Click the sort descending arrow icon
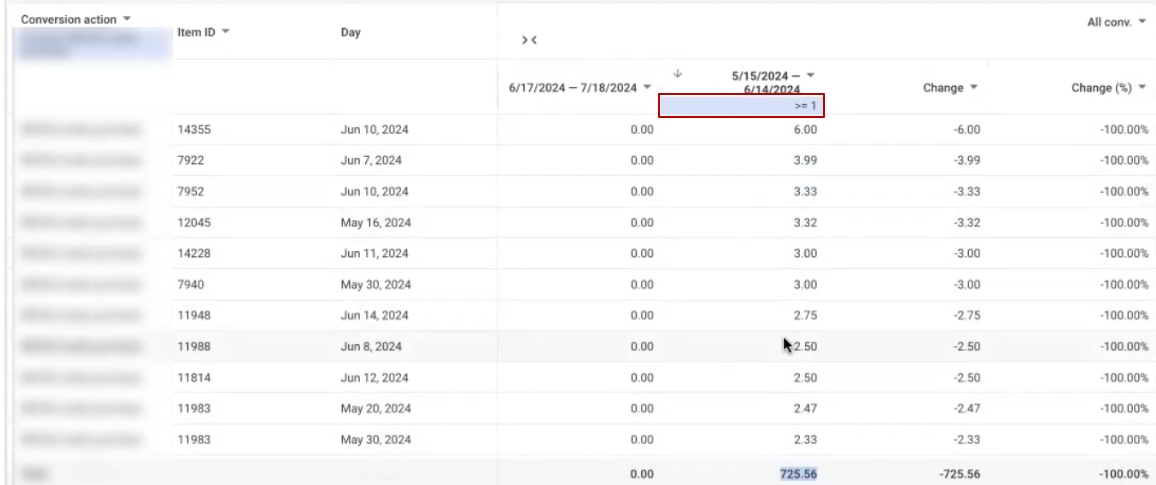Viewport: 1156px width, 485px height. [x=677, y=74]
